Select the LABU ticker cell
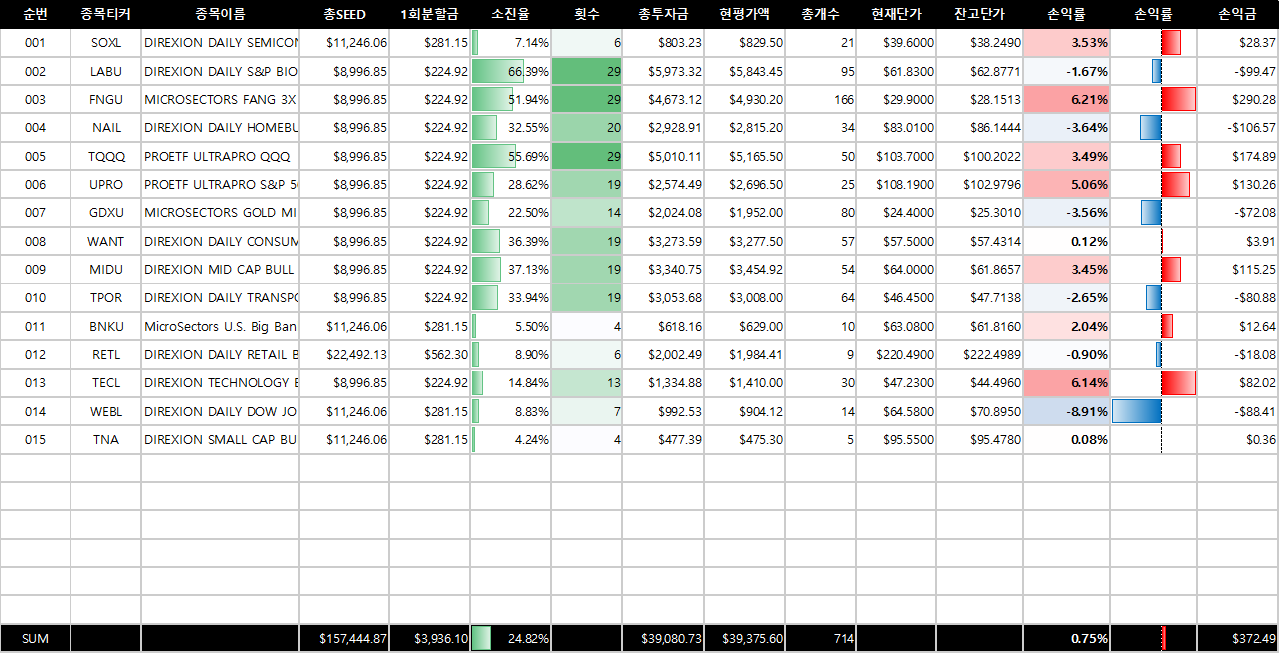Screen dimensions: 1280x654 coord(105,71)
